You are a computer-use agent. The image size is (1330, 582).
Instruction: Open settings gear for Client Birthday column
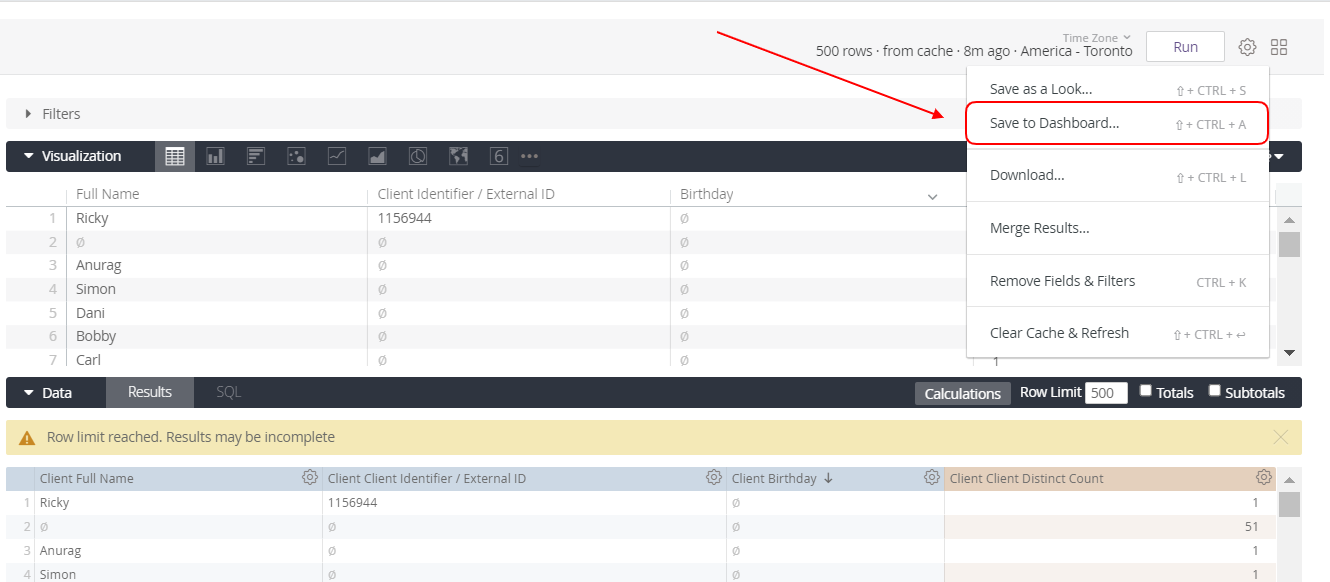click(x=931, y=478)
